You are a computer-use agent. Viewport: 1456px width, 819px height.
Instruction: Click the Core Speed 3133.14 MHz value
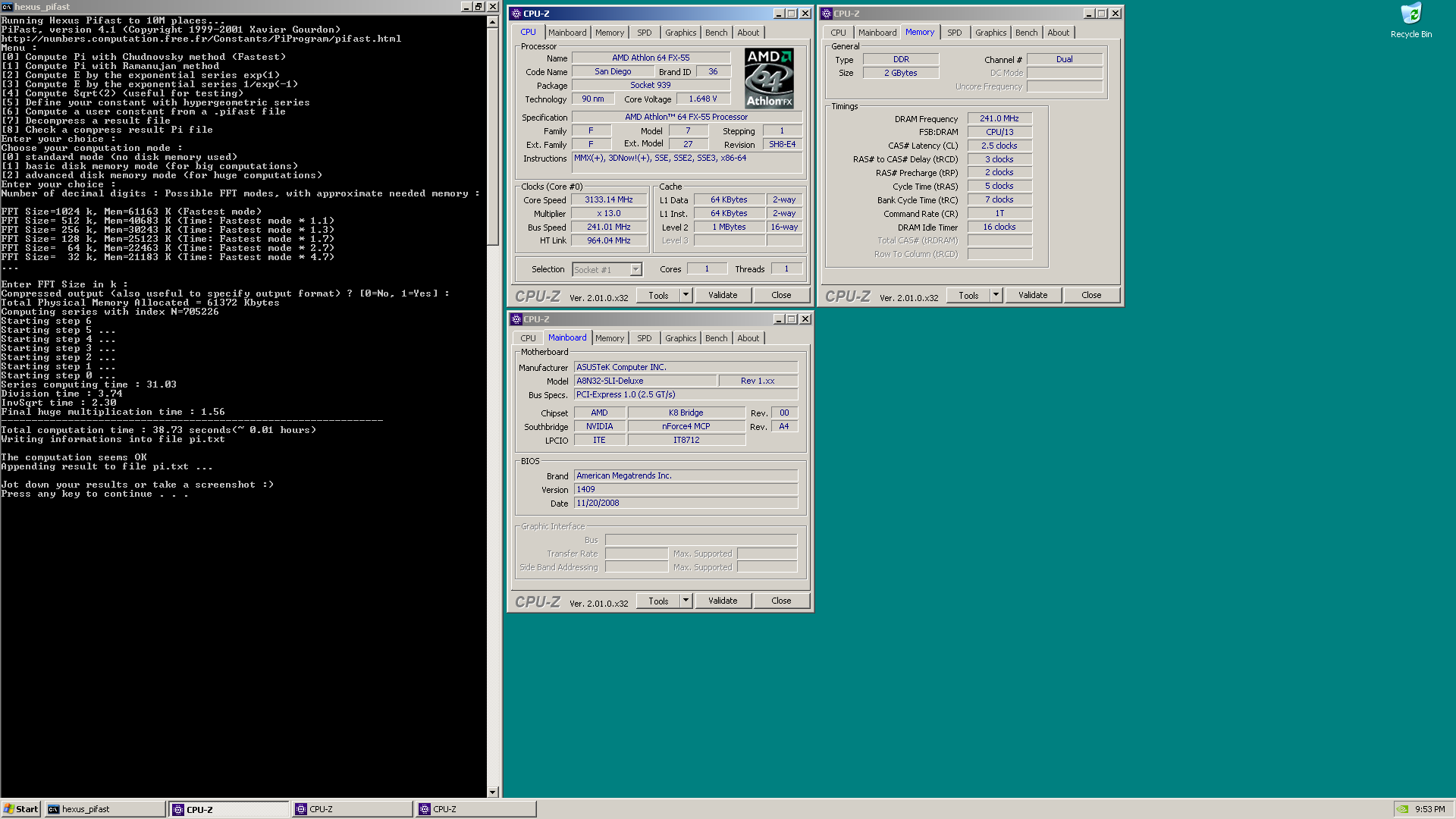[x=608, y=199]
